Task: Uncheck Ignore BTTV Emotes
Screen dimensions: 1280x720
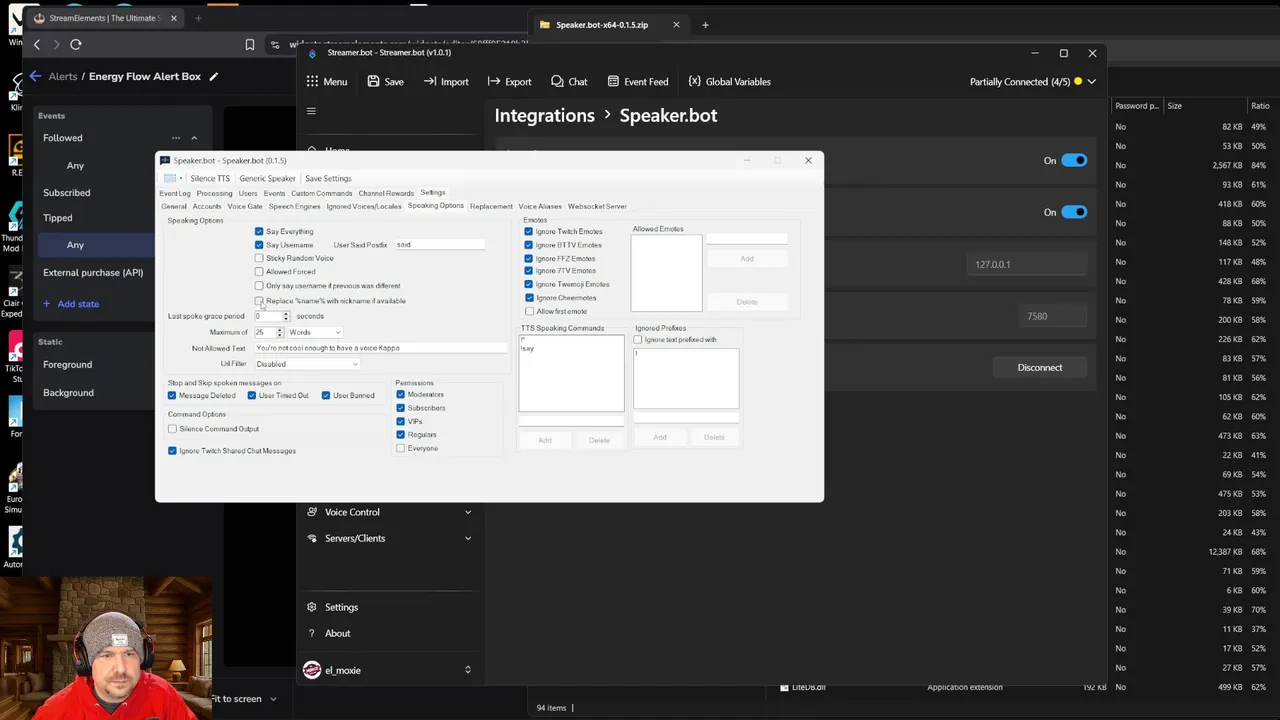Action: click(x=529, y=245)
